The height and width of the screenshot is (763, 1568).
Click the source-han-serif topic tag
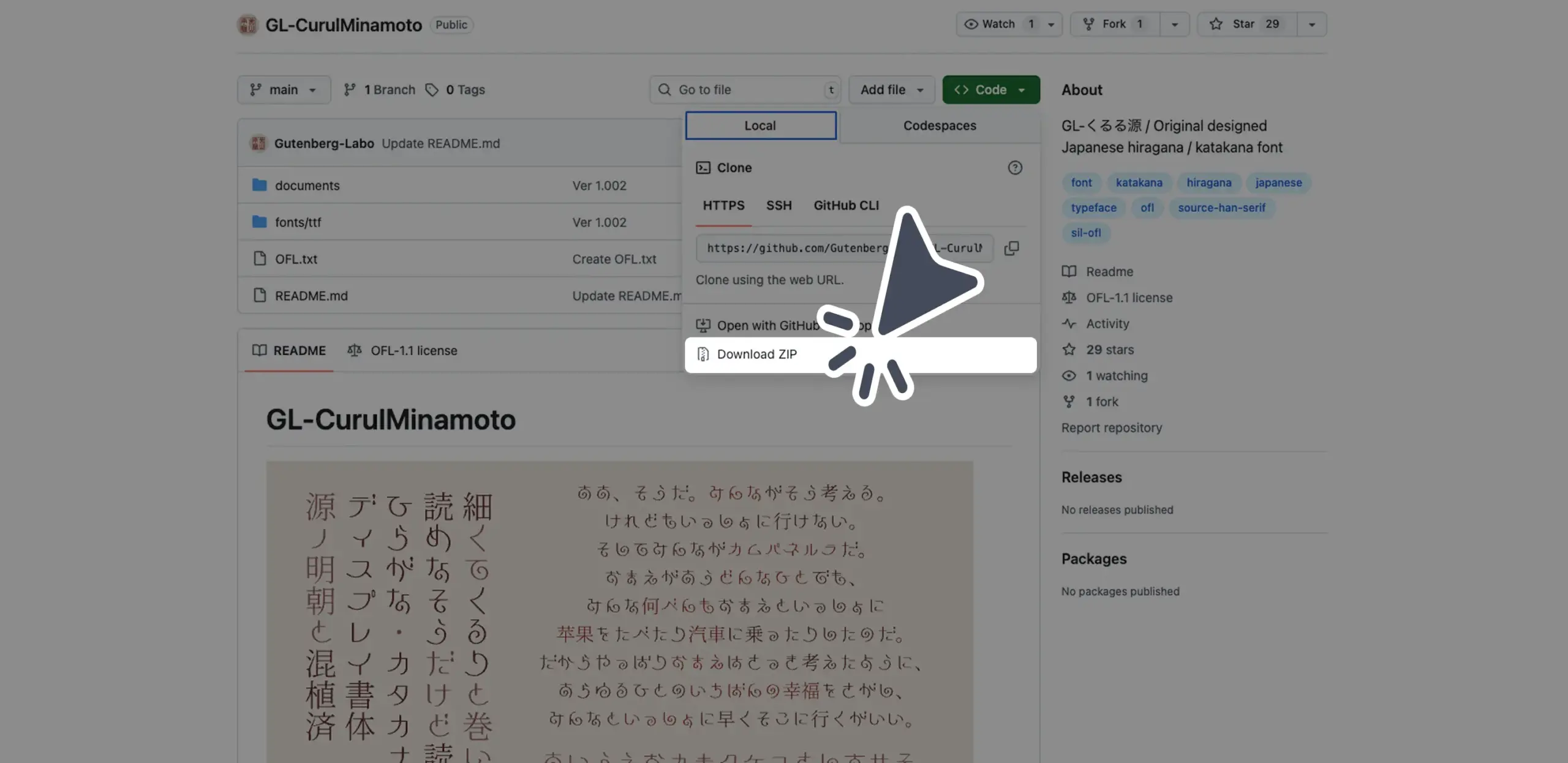click(x=1221, y=208)
